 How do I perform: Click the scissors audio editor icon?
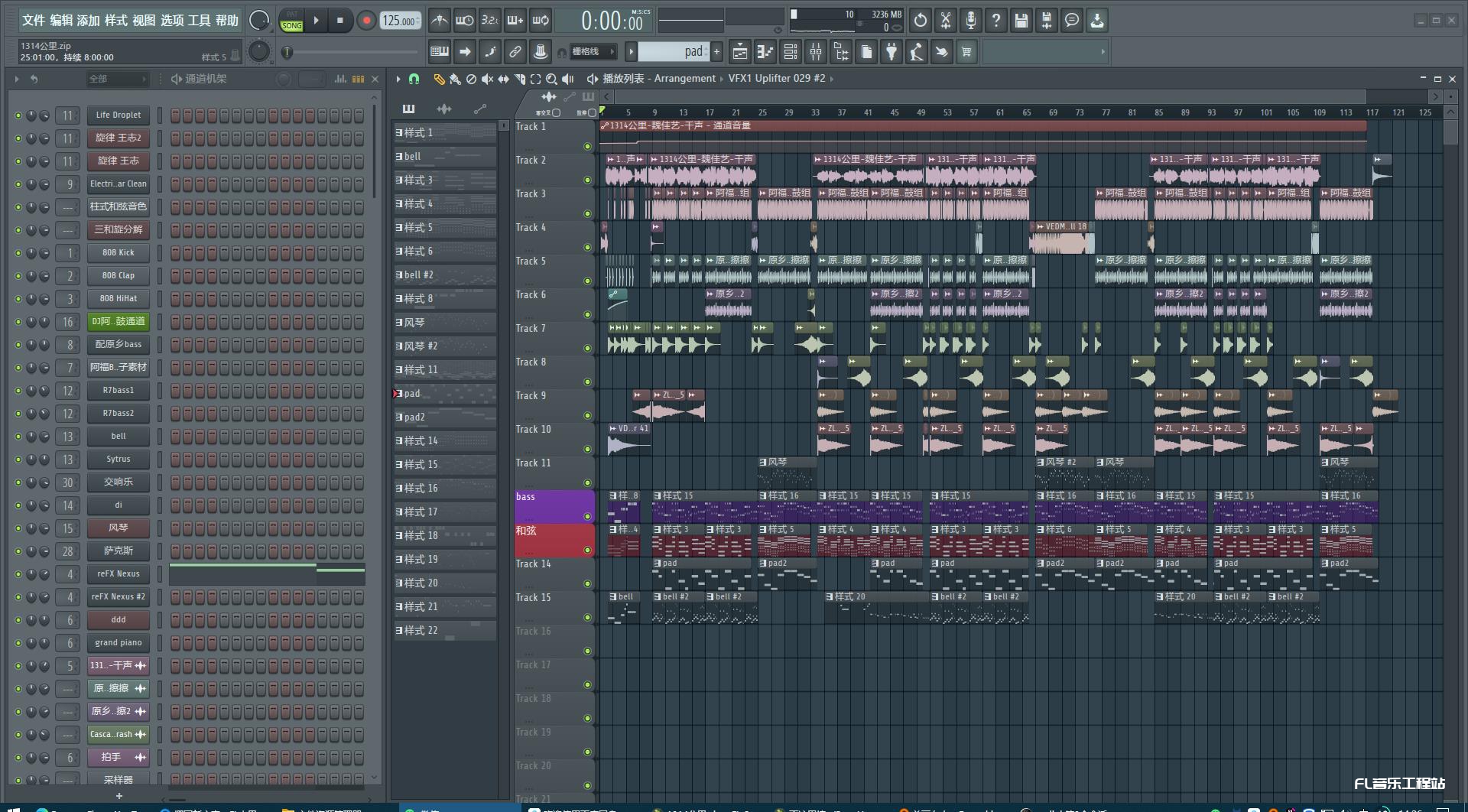click(946, 21)
